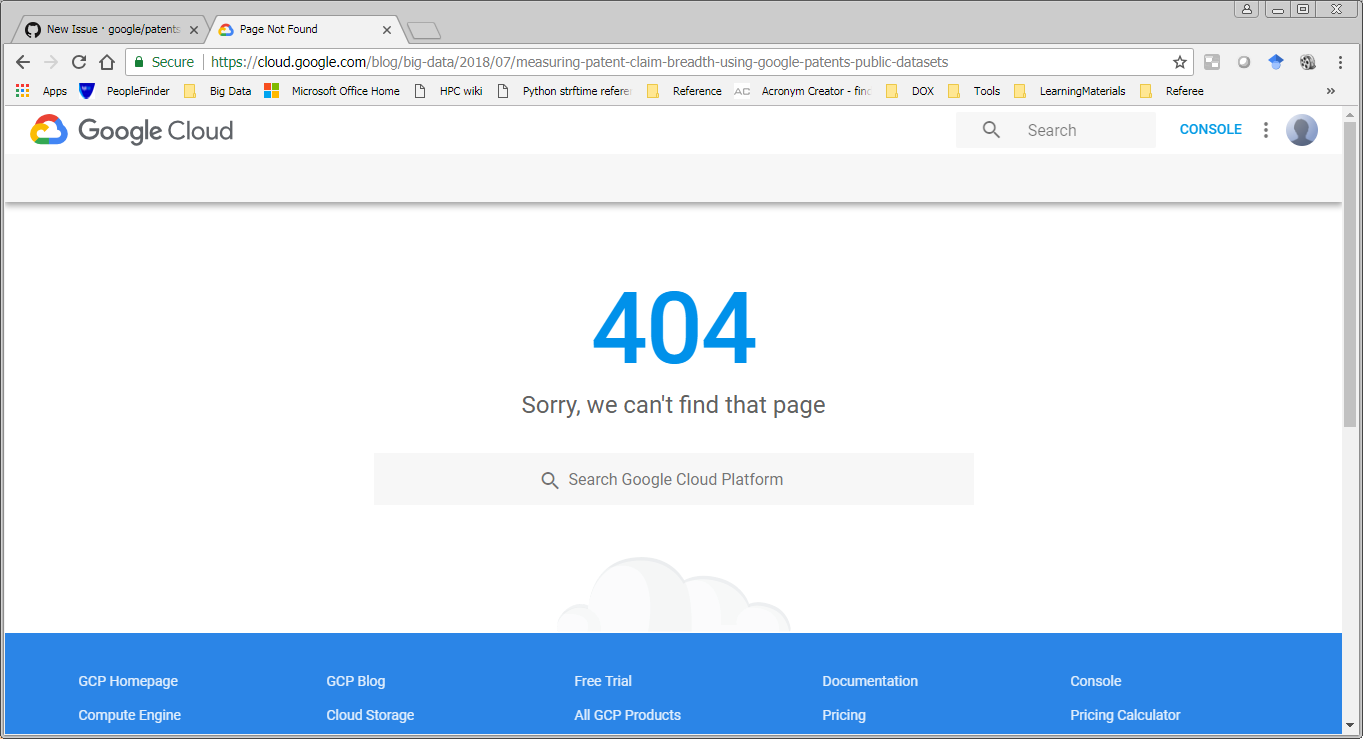Open the DOX bookmarks folder
This screenshot has width=1363, height=739.
click(910, 91)
